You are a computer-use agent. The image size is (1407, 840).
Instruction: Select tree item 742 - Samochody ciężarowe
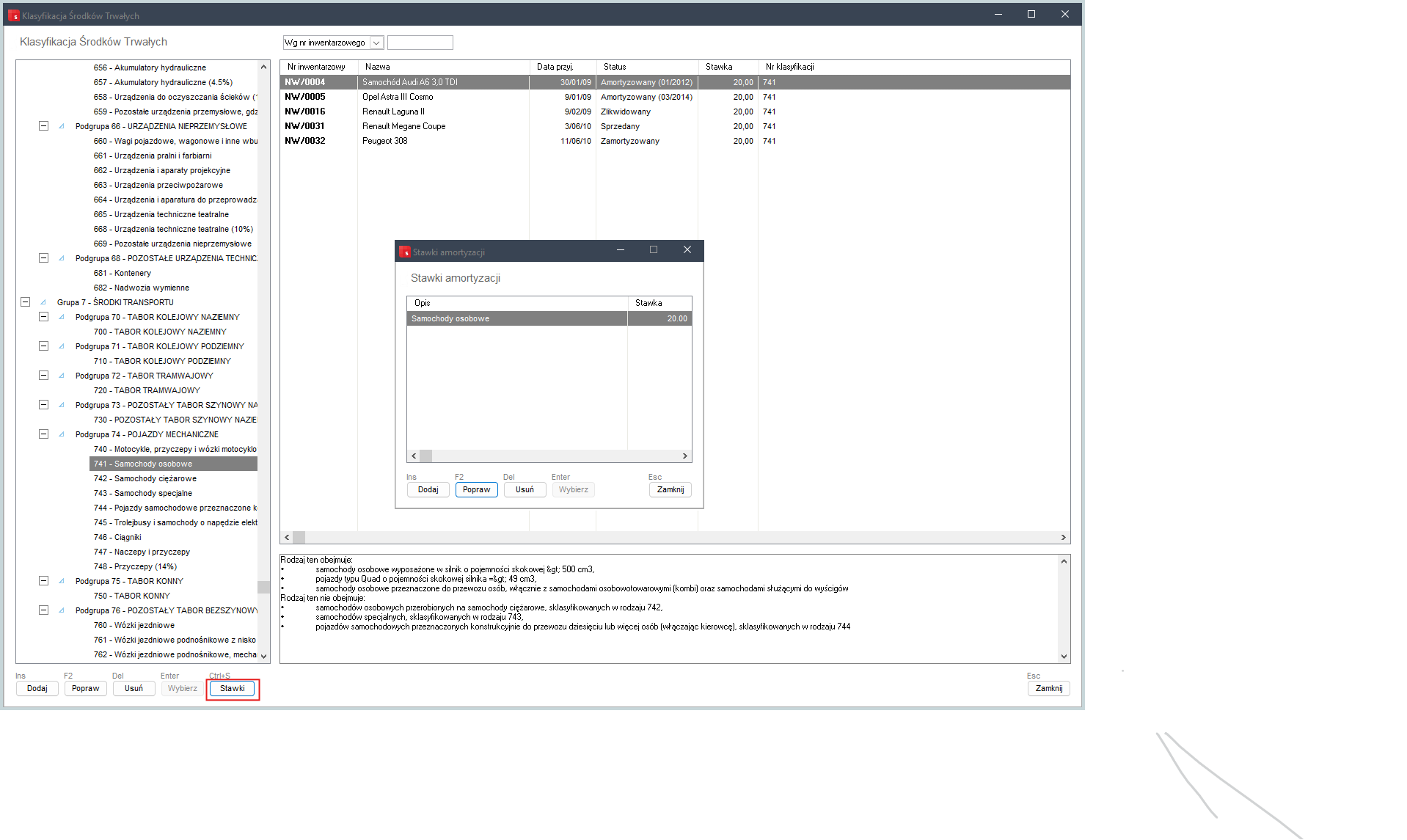[x=145, y=478]
